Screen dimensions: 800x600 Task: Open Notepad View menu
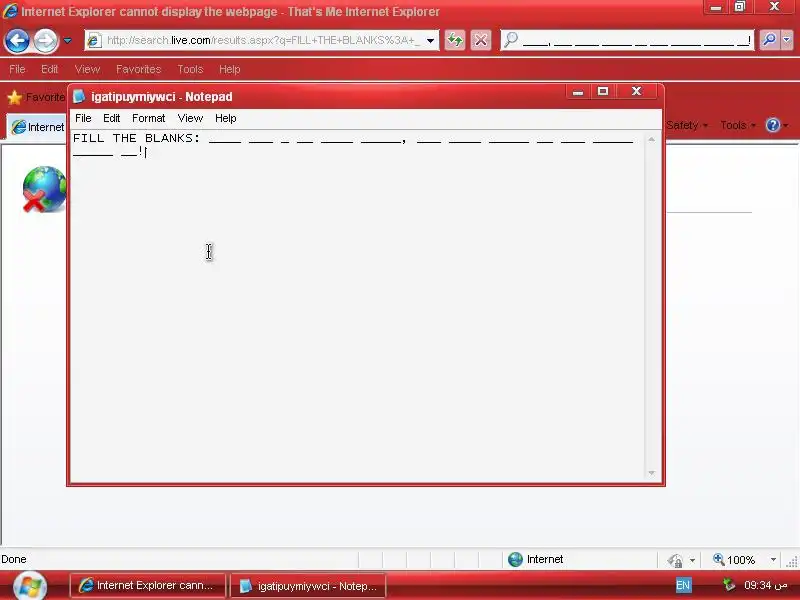pos(190,118)
